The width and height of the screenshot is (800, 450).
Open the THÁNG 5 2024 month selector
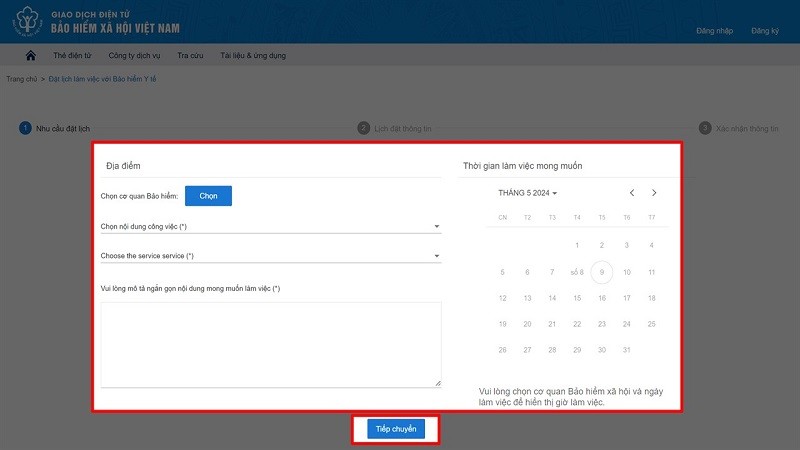coord(527,193)
